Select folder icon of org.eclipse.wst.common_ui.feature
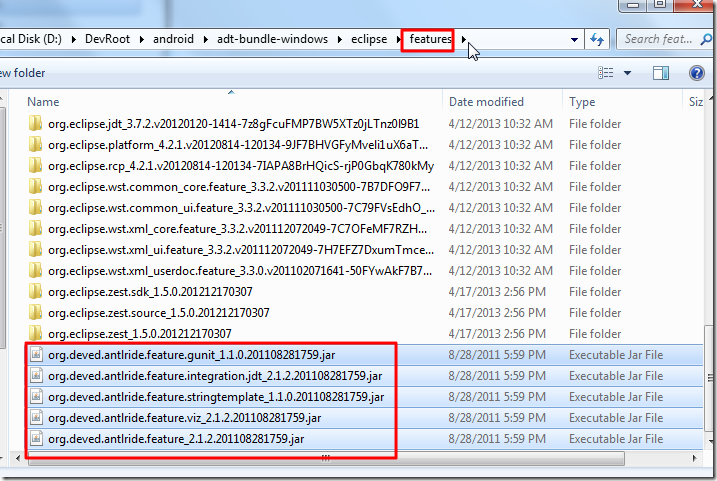The height and width of the screenshot is (481, 717). tap(35, 208)
